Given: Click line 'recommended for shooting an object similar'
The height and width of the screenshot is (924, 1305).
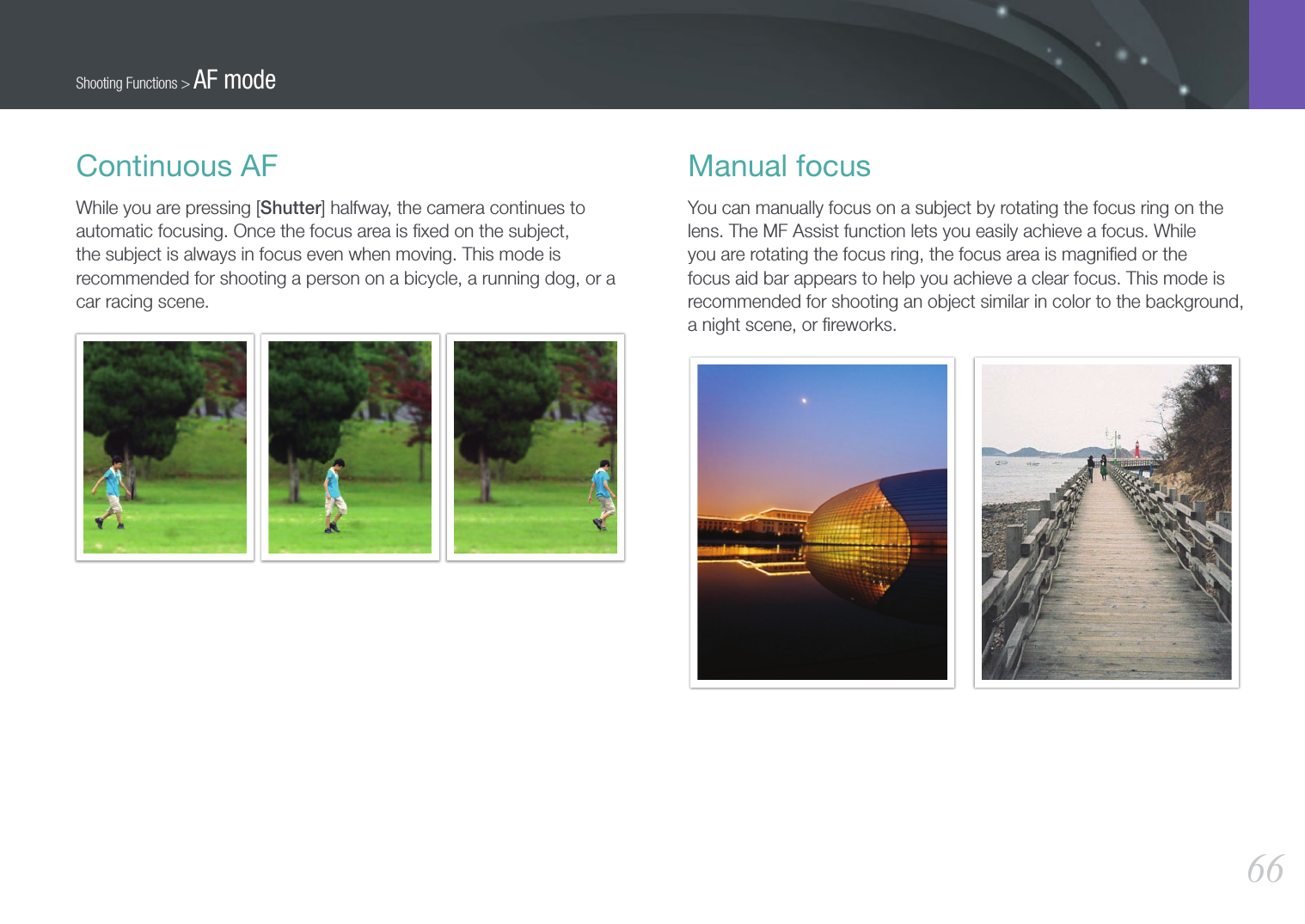Looking at the screenshot, I should (965, 302).
